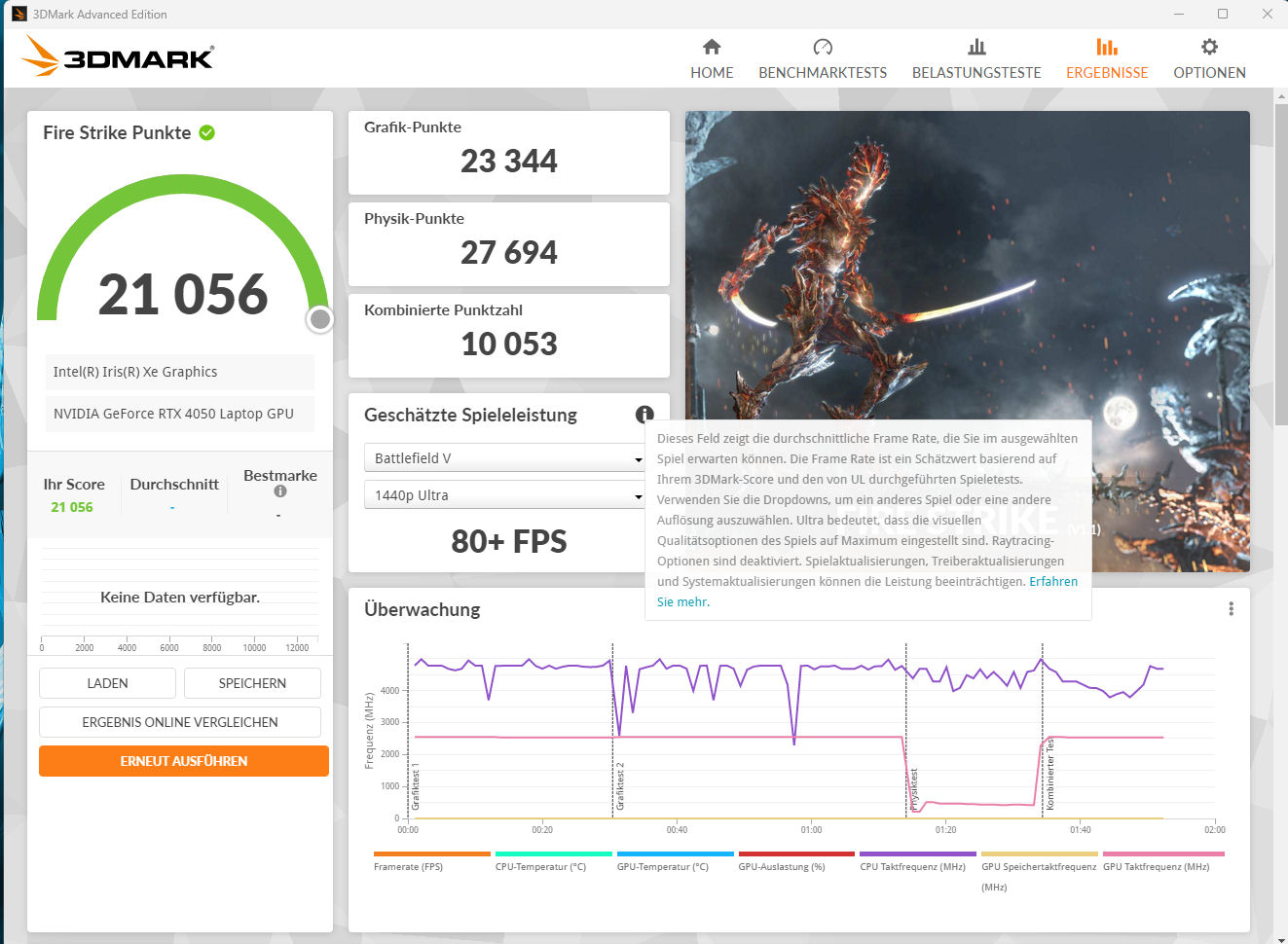
Task: Click the Physiktest timeline marker
Action: 914,789
